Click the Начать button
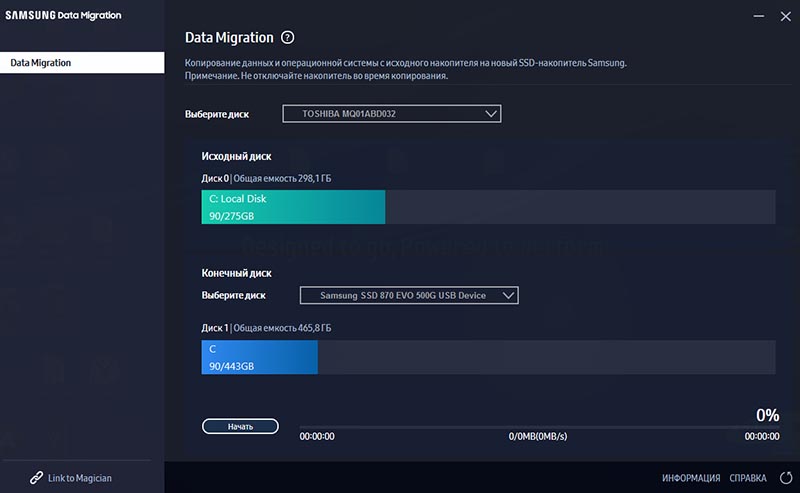 click(240, 426)
